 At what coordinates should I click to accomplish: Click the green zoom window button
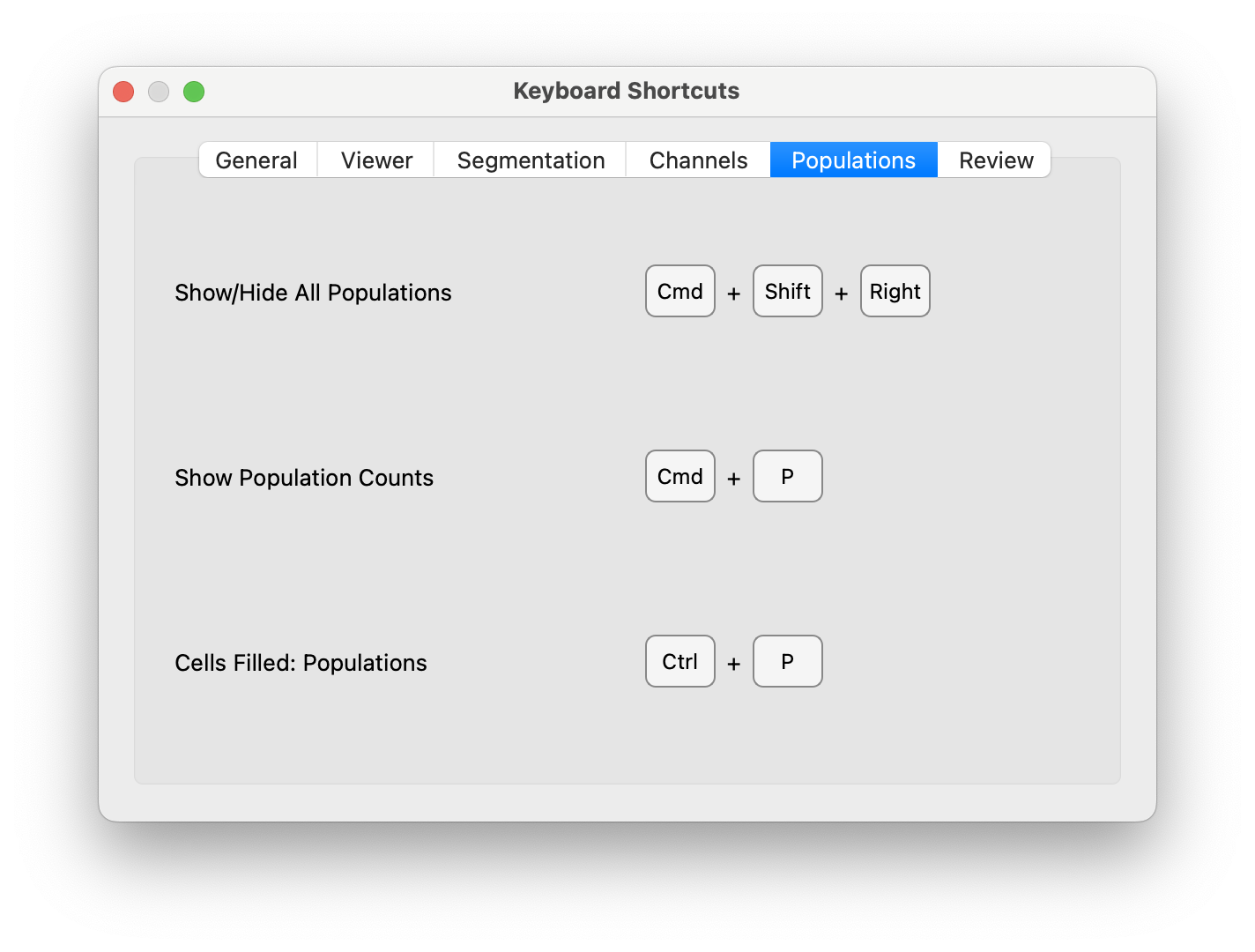194,91
